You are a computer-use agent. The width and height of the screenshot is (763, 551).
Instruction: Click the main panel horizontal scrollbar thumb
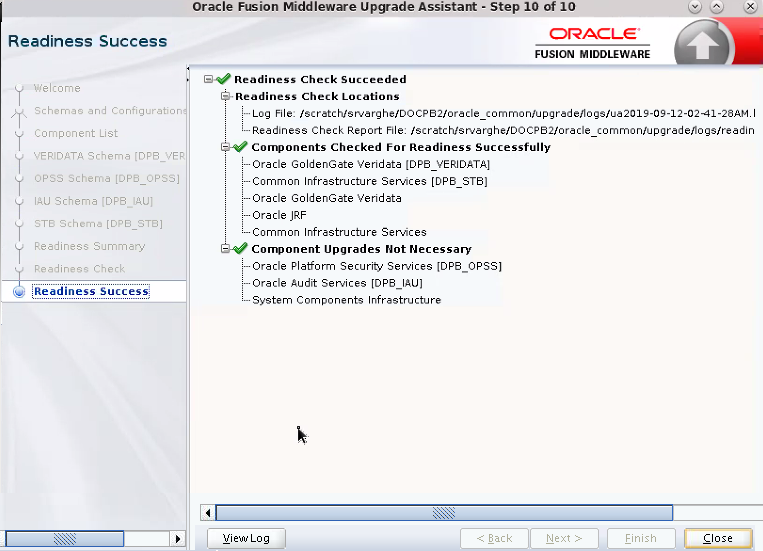tap(444, 513)
